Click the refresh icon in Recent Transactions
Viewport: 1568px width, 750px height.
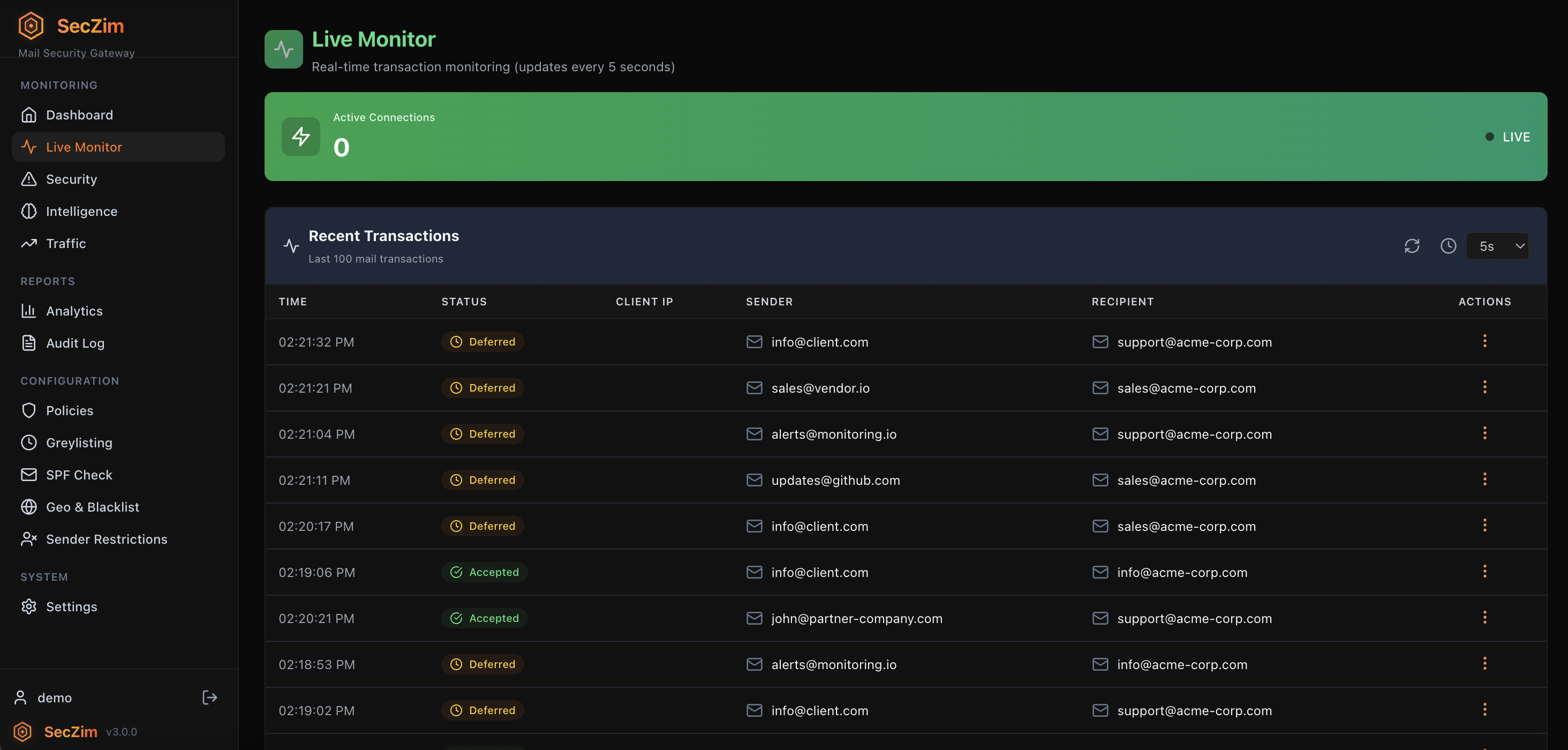(x=1413, y=246)
